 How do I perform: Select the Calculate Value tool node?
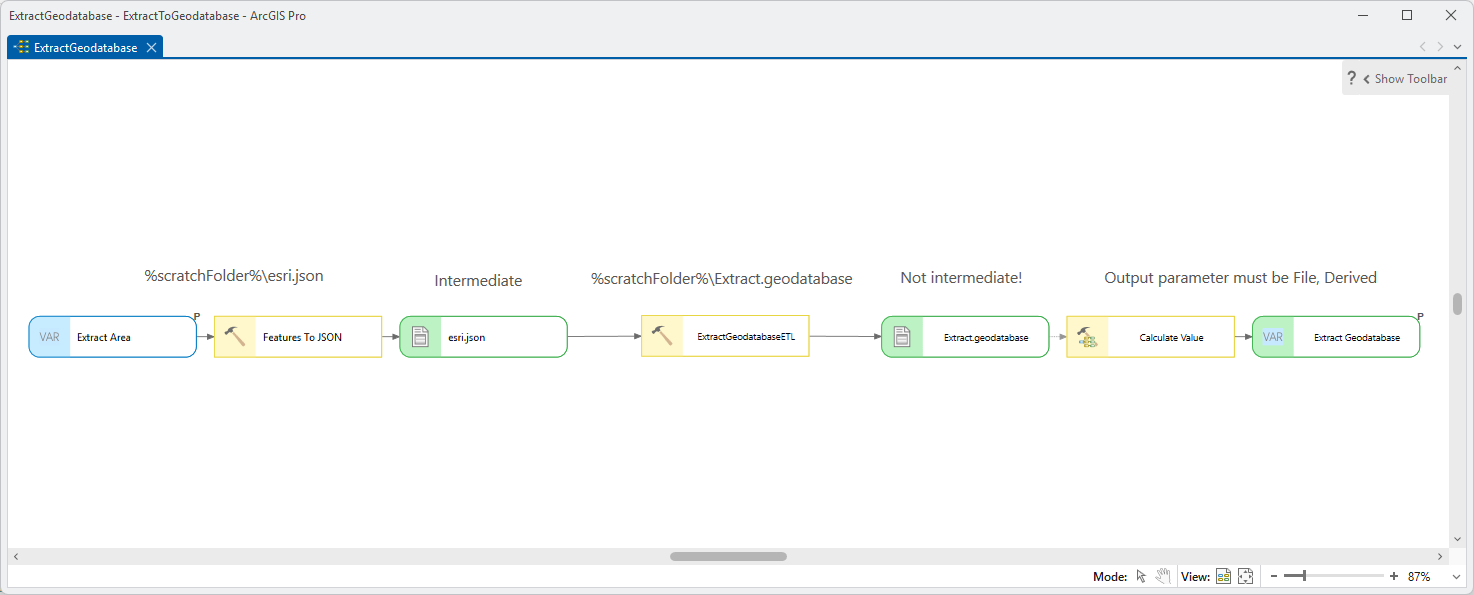click(1150, 337)
